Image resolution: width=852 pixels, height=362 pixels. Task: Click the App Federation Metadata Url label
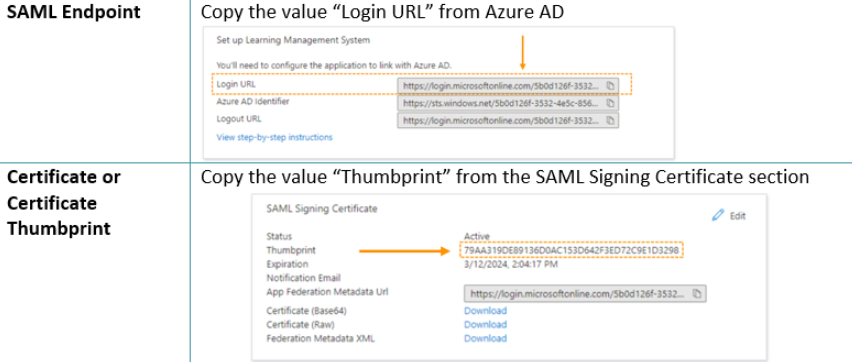click(x=327, y=292)
